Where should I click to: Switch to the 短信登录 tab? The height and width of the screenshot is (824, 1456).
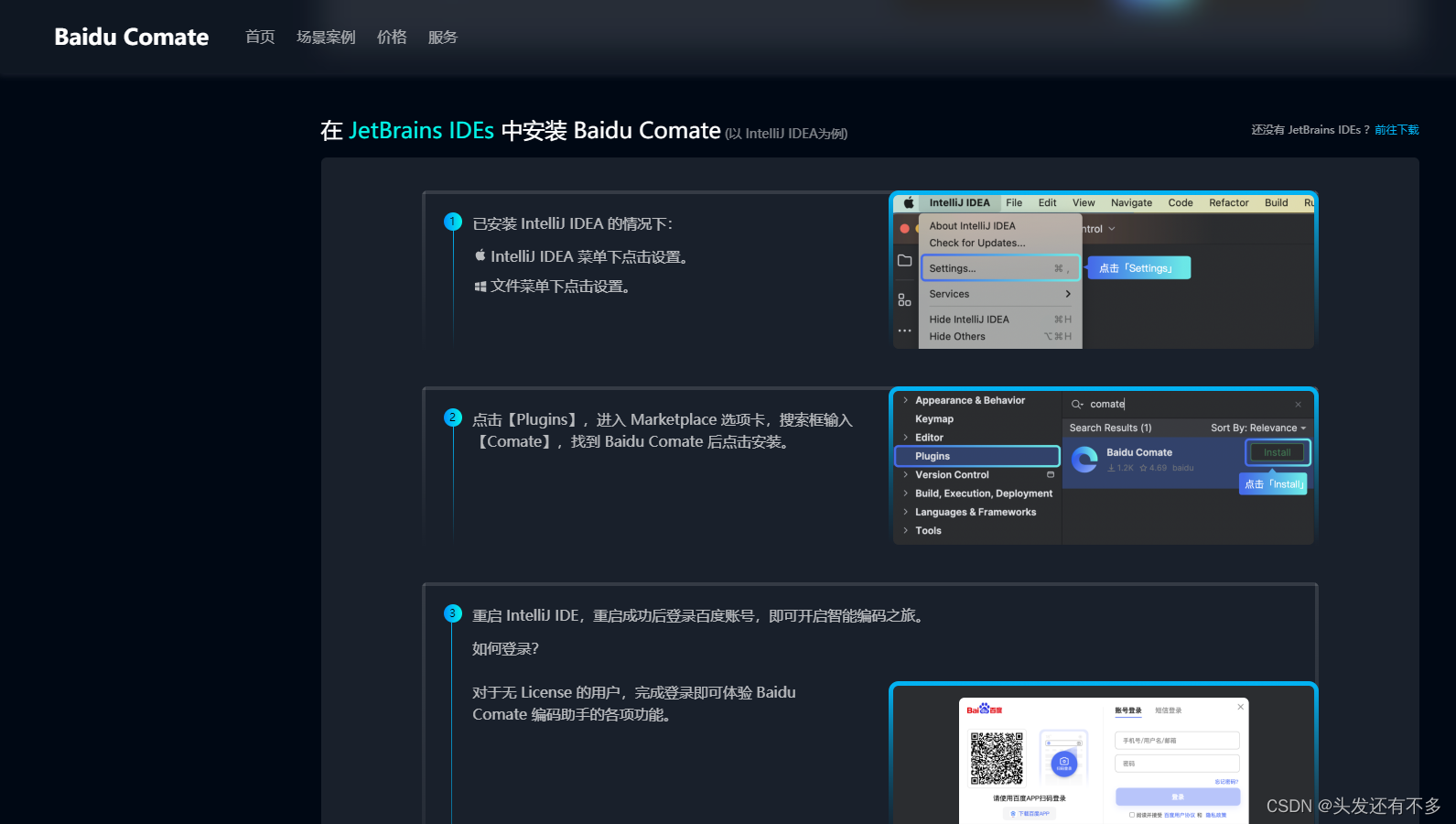click(1168, 710)
